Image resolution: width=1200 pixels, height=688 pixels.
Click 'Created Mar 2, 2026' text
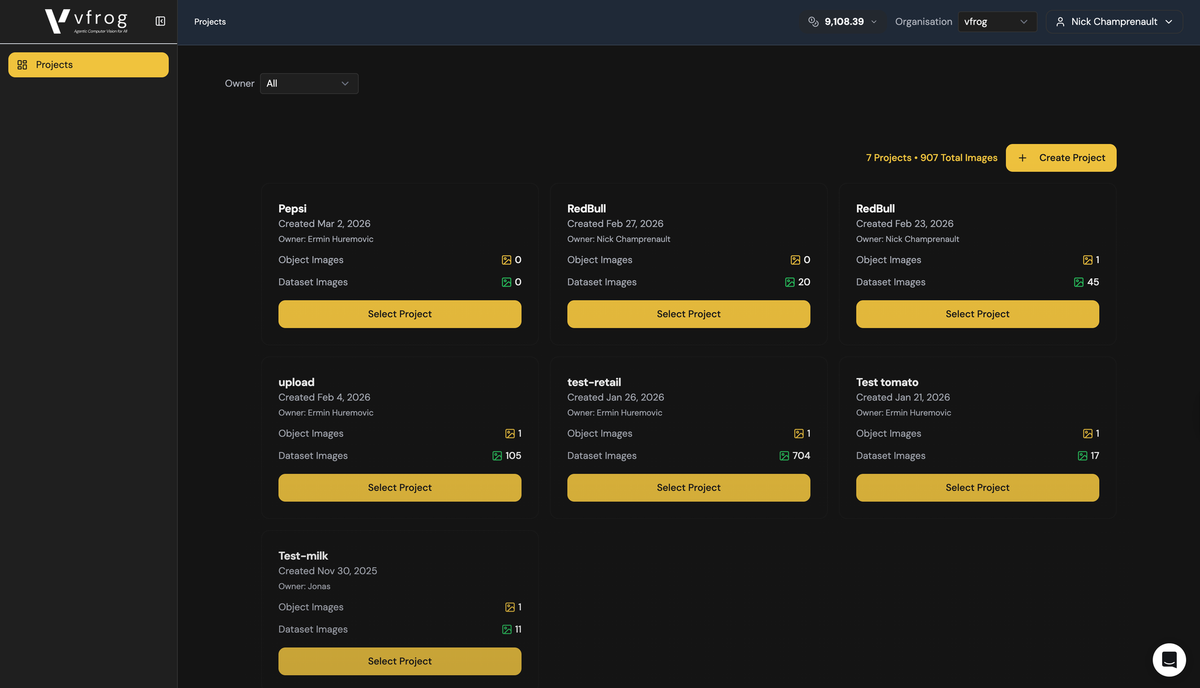pyautogui.click(x=324, y=224)
